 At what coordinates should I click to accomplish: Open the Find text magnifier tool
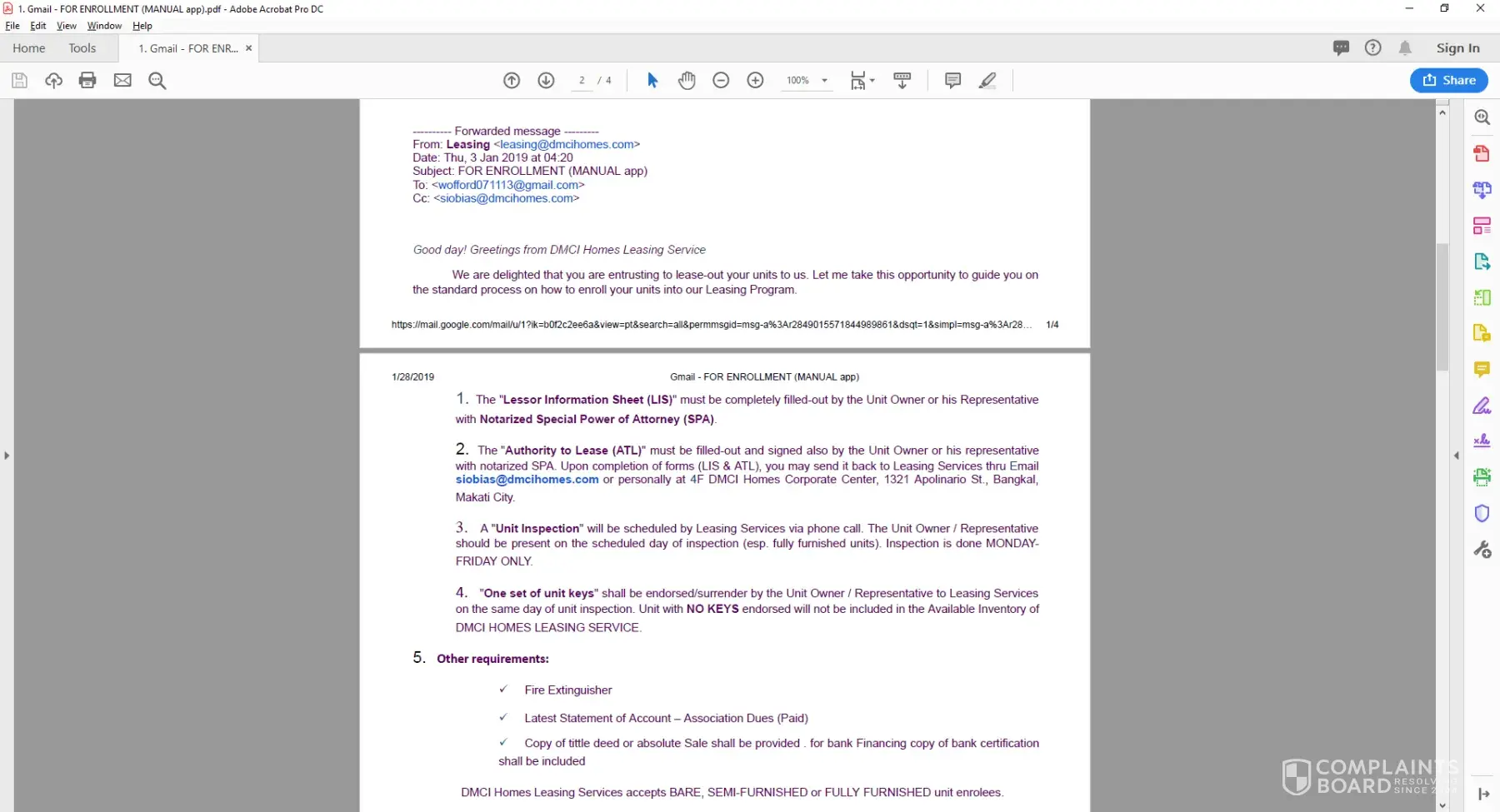(x=157, y=80)
